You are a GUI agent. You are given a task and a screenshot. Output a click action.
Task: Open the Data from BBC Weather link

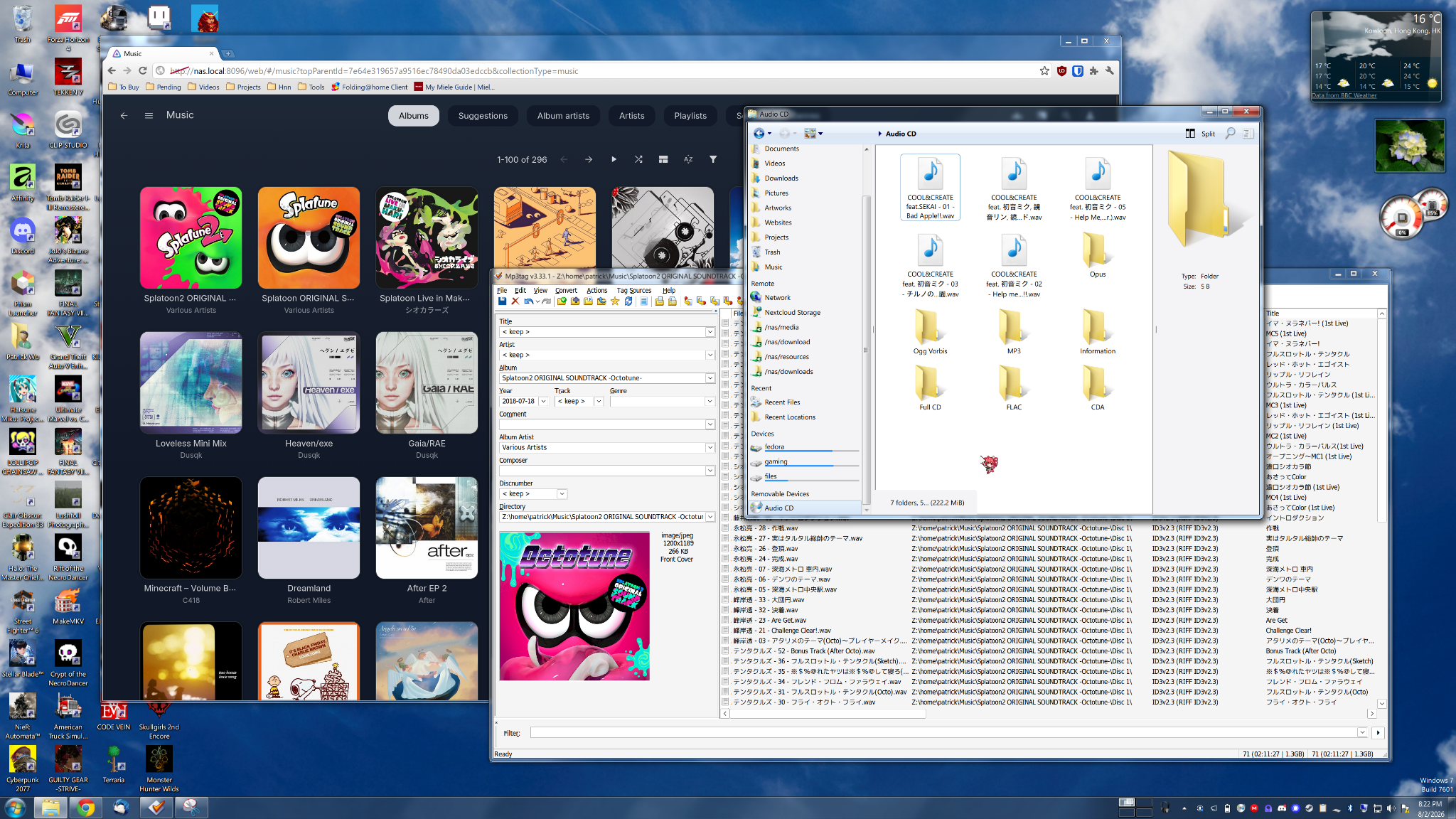(1344, 95)
